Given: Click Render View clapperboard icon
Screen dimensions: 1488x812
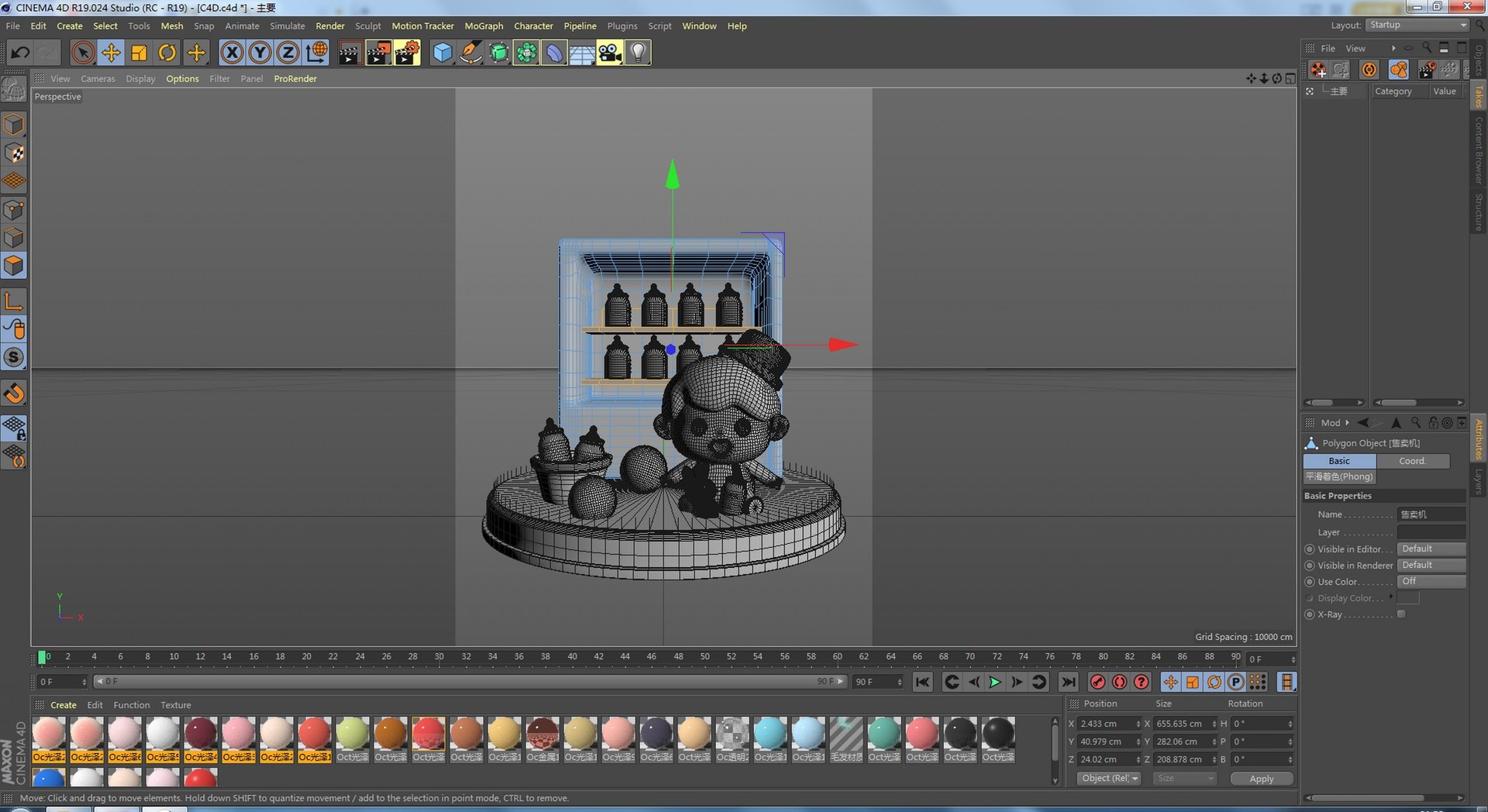Looking at the screenshot, I should click(350, 53).
